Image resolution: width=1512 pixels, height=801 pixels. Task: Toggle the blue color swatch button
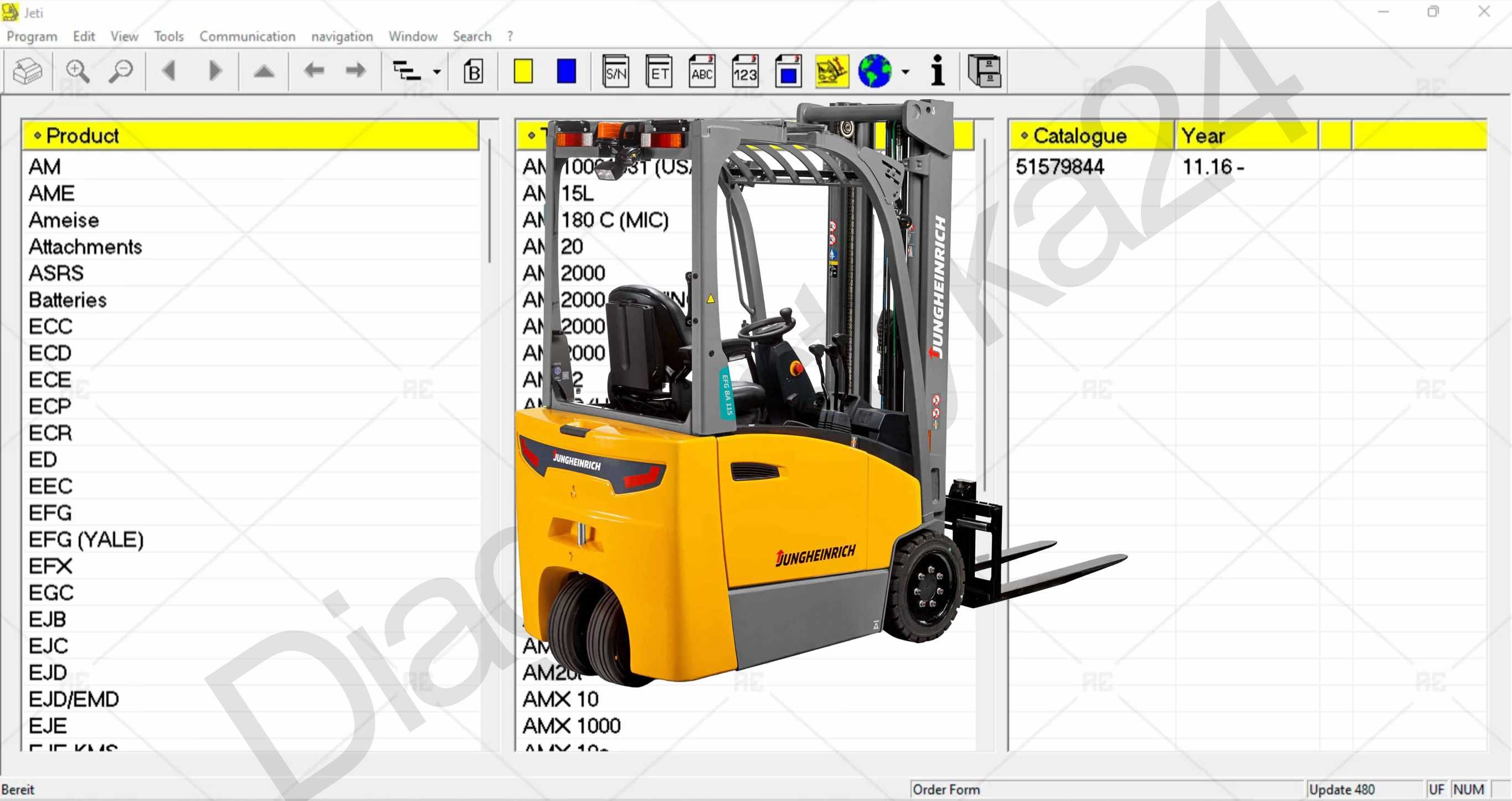(x=565, y=69)
